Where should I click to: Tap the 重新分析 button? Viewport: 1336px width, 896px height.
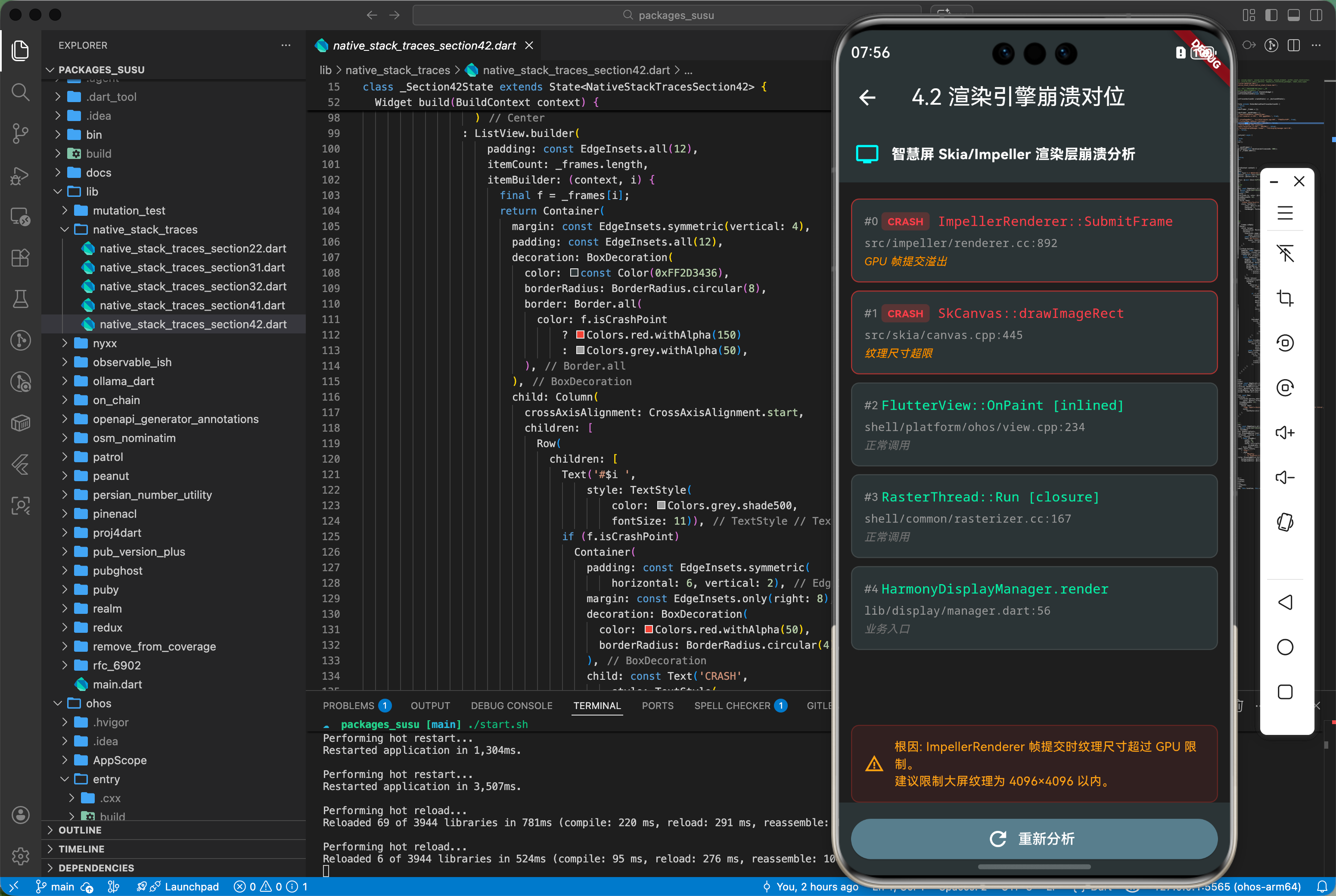(1033, 838)
